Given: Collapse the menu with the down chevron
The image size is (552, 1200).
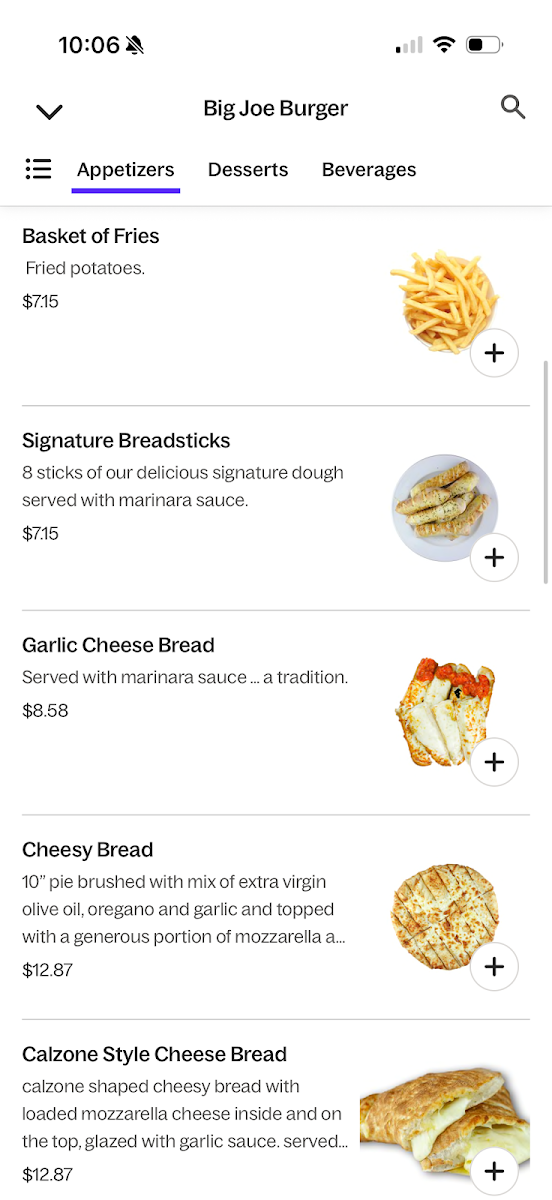Looking at the screenshot, I should coord(49,111).
